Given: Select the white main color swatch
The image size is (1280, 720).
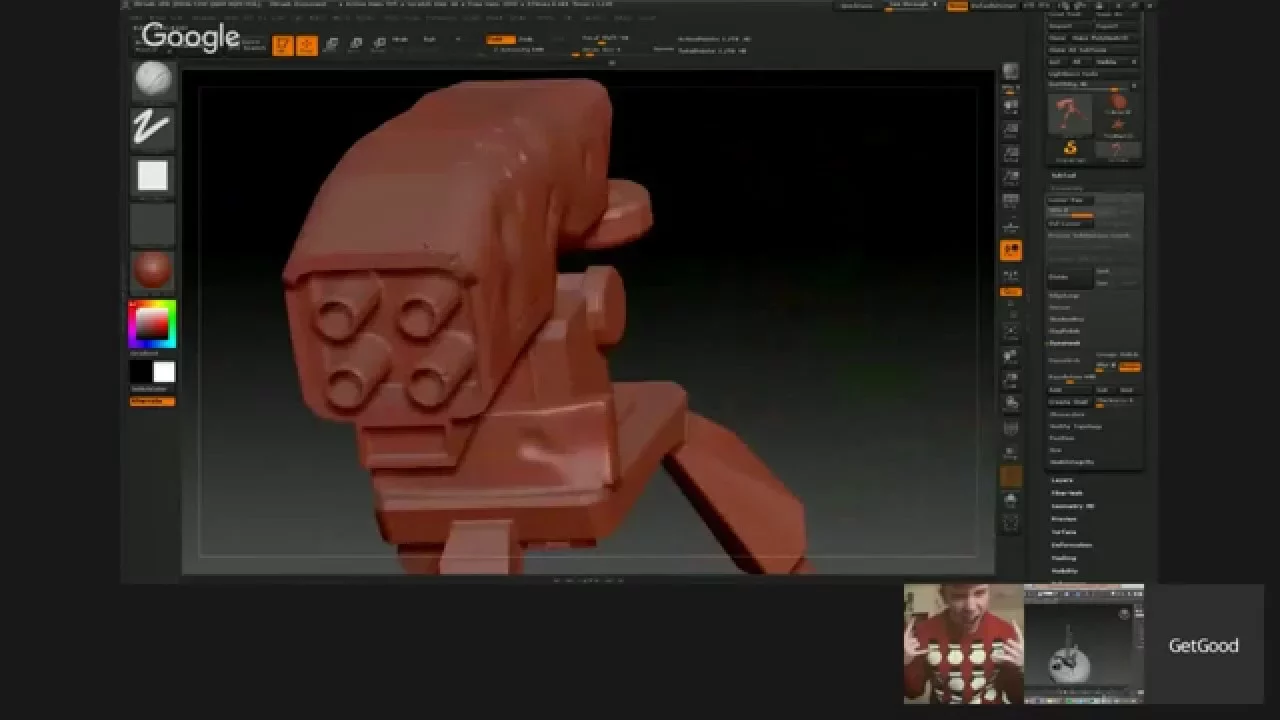Looking at the screenshot, I should pos(164,373).
